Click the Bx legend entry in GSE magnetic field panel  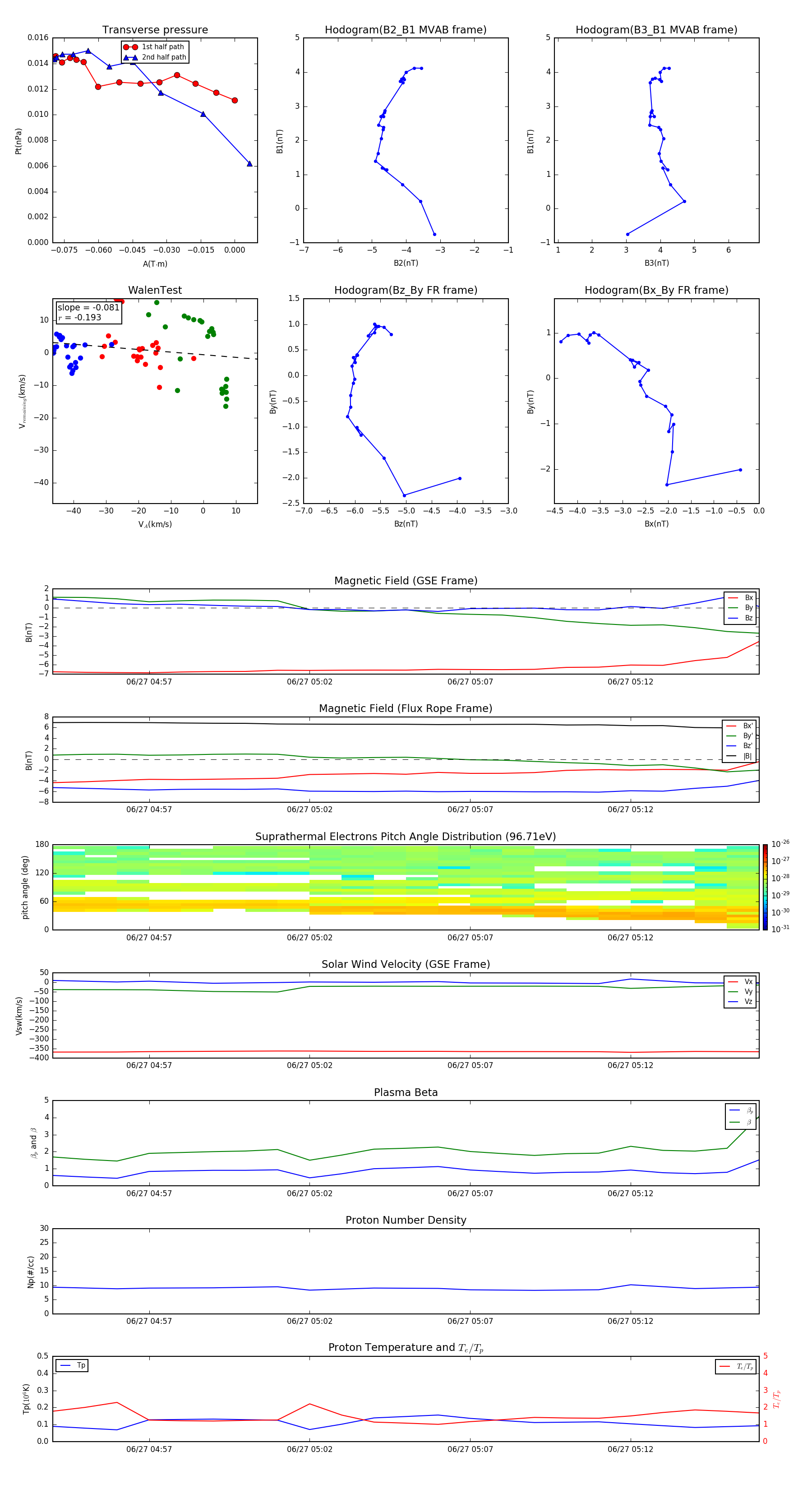pyautogui.click(x=741, y=598)
